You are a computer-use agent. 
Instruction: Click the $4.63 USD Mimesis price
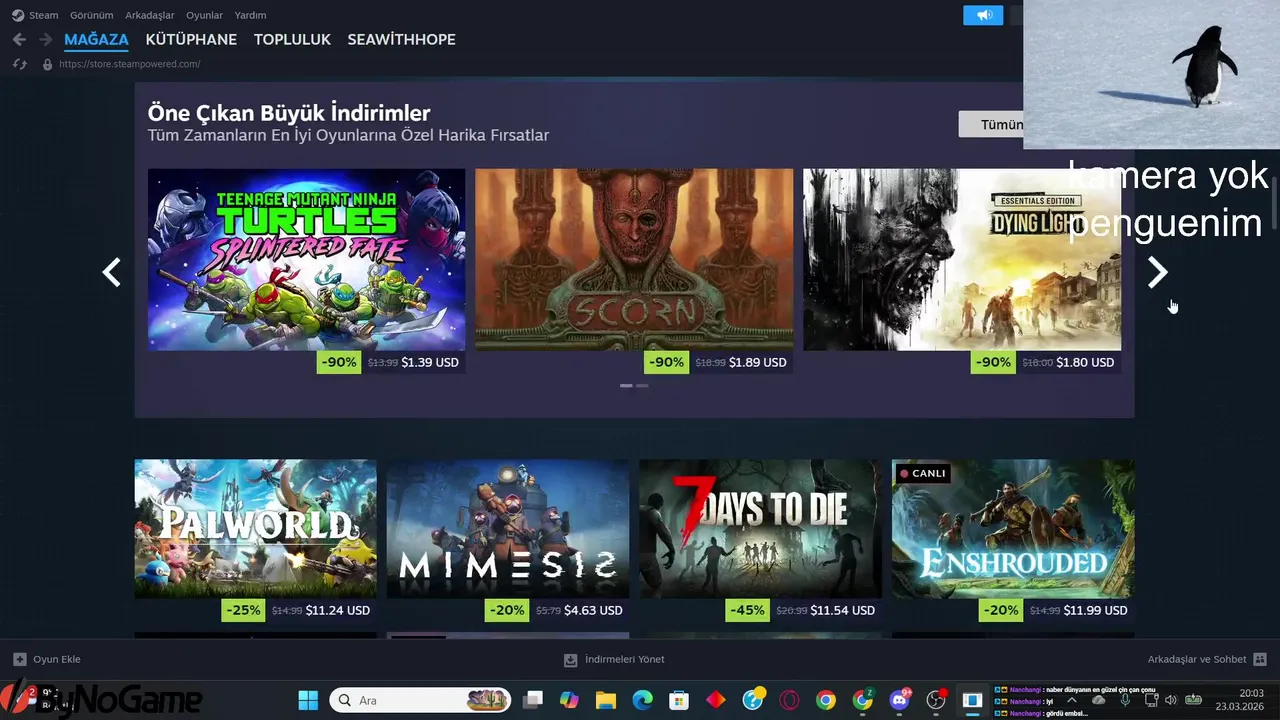(593, 610)
